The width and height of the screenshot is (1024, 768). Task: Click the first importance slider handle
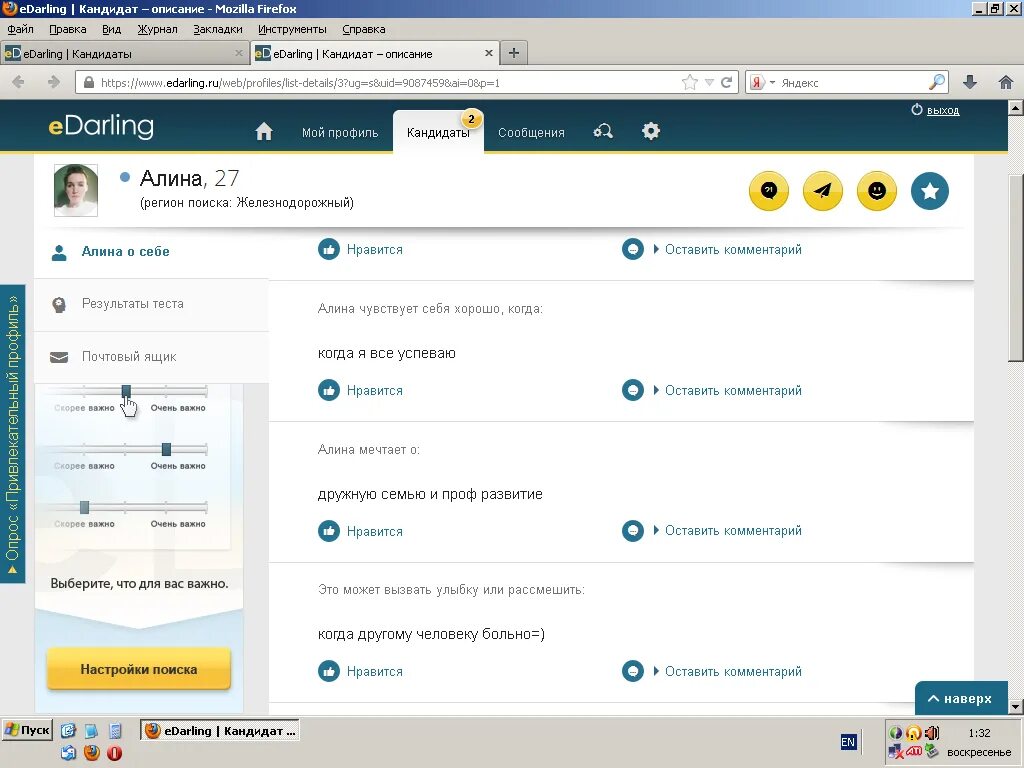(126, 391)
